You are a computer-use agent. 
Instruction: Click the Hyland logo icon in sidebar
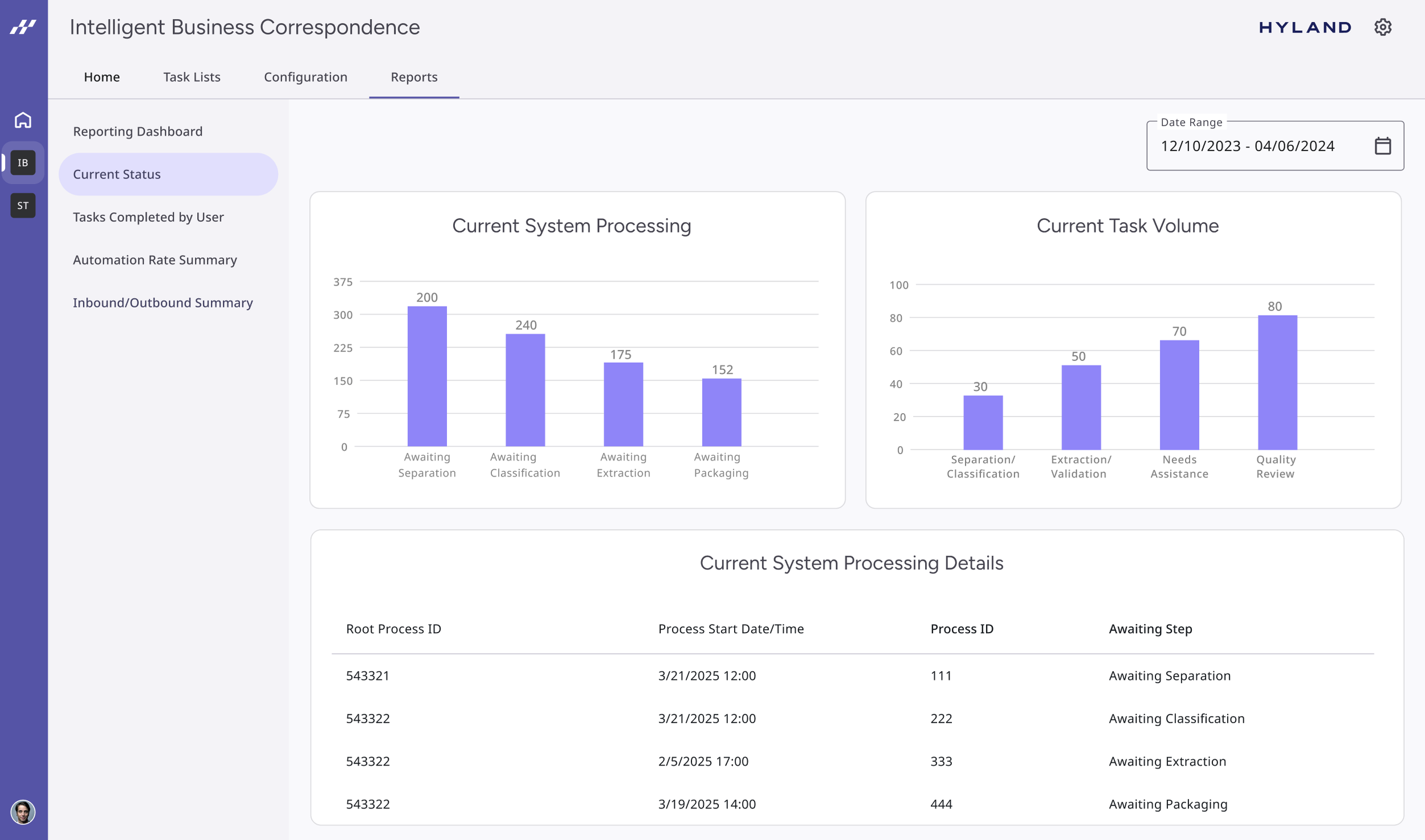(x=23, y=27)
